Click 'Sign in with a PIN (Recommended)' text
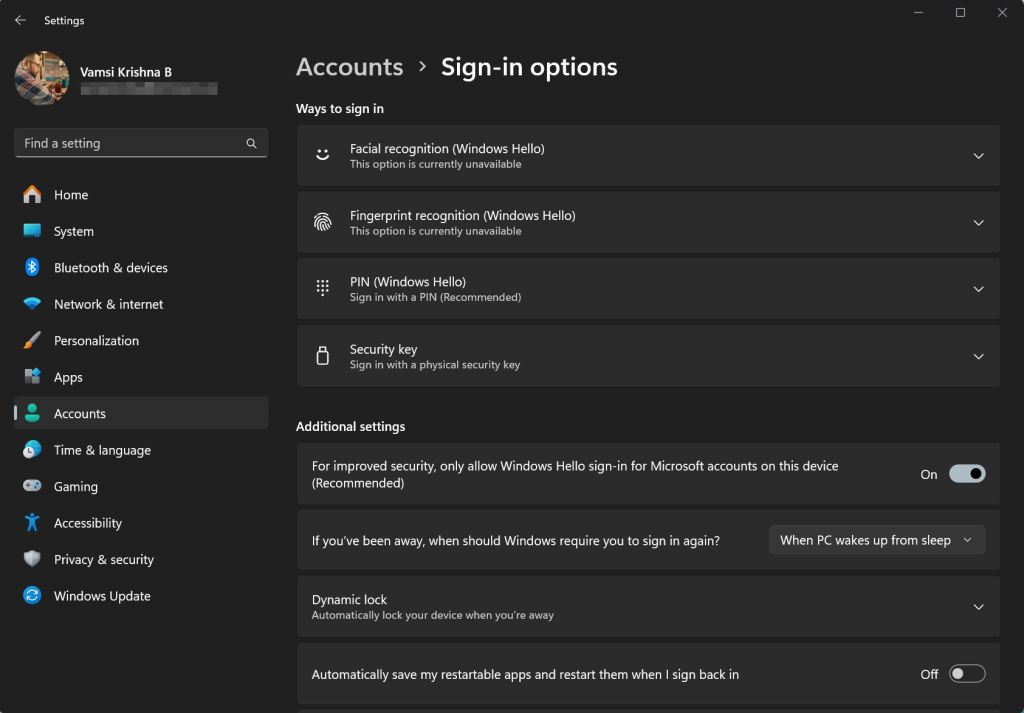The image size is (1024, 713). [436, 297]
